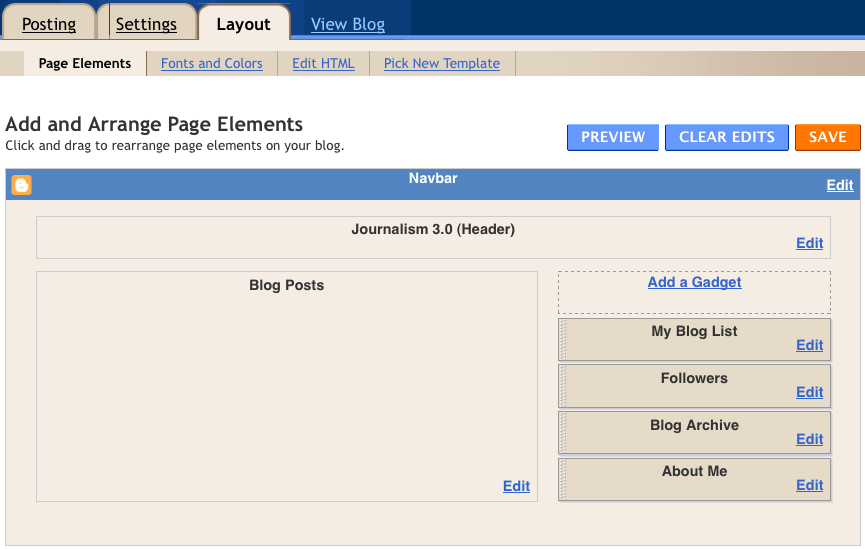The image size is (865, 550).
Task: Switch to the Settings tab
Action: pyautogui.click(x=146, y=24)
